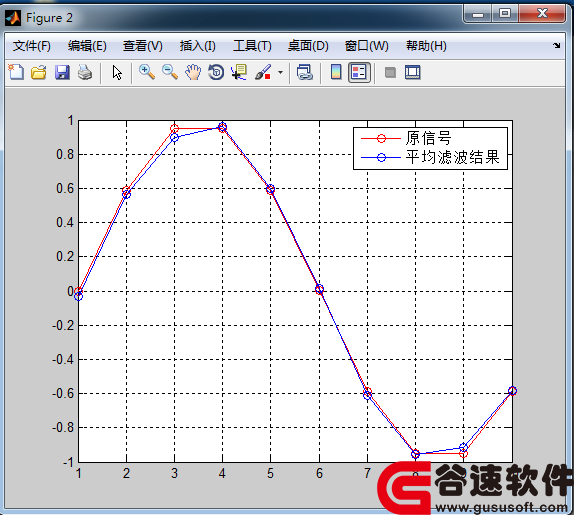Image resolution: width=574 pixels, height=515 pixels.
Task: Click the x-axis tick label 5
Action: (x=270, y=474)
